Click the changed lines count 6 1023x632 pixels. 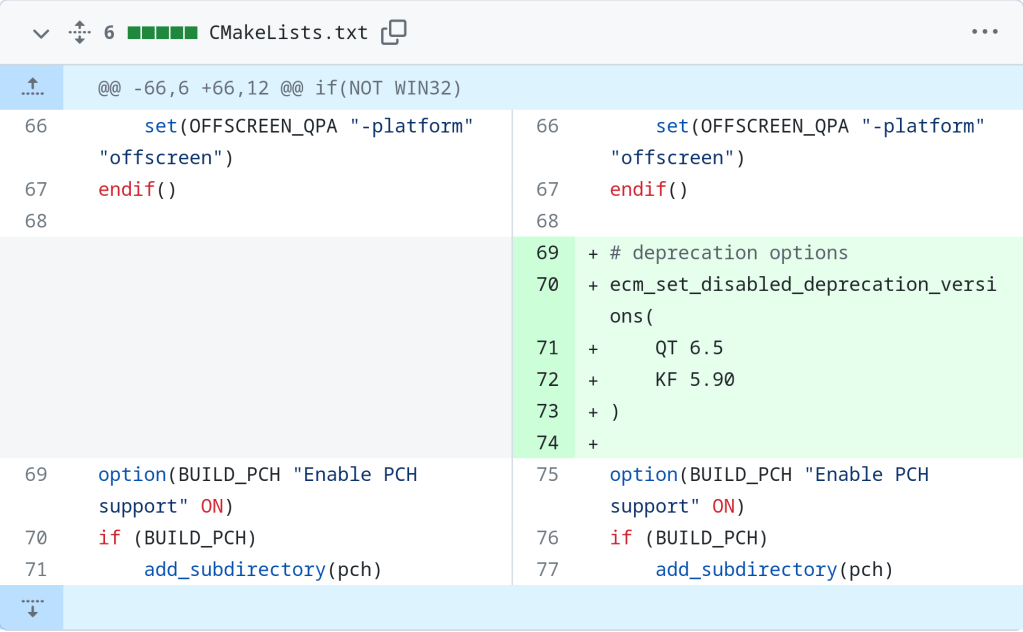(x=109, y=33)
